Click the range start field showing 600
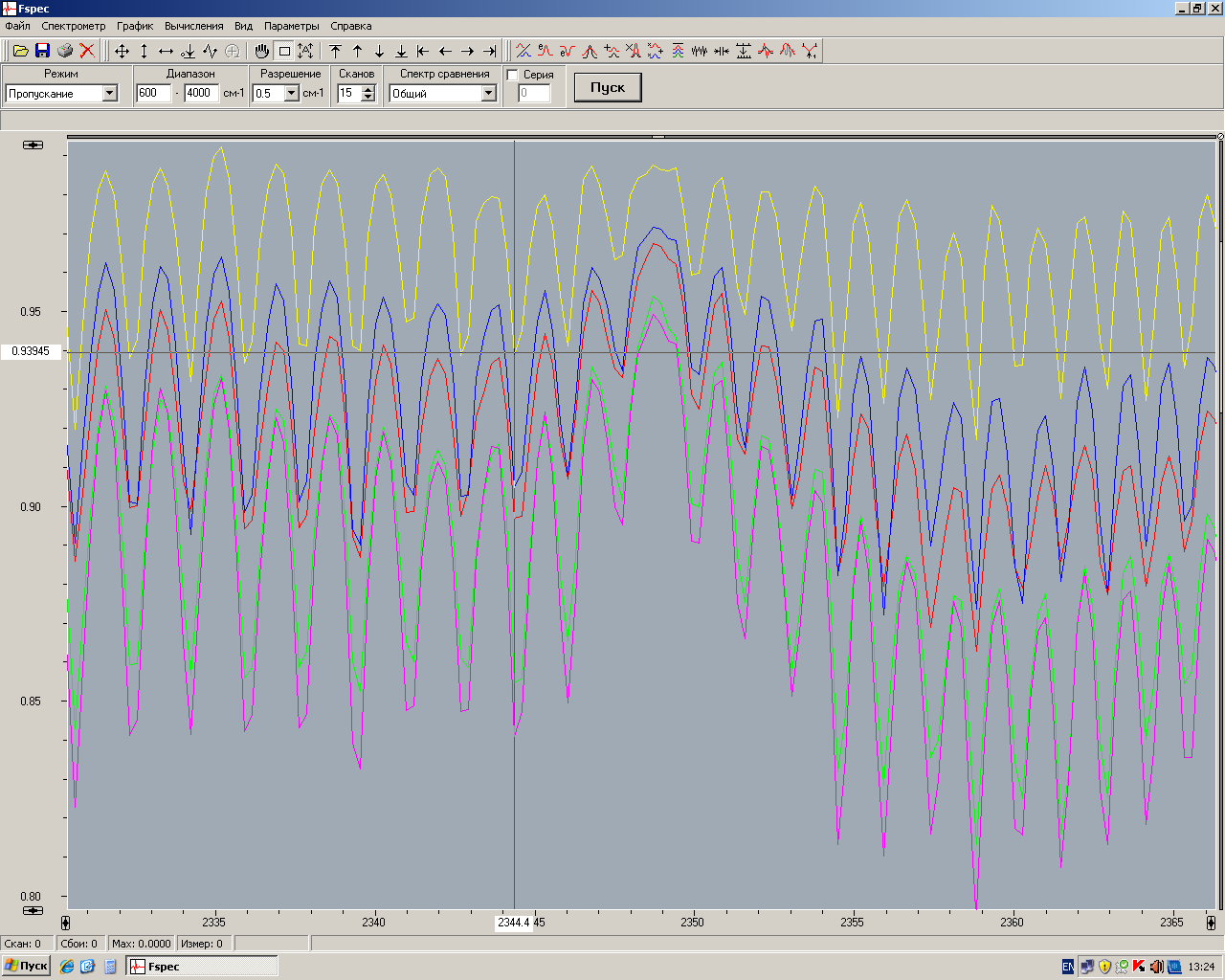Image resolution: width=1225 pixels, height=980 pixels. (154, 93)
